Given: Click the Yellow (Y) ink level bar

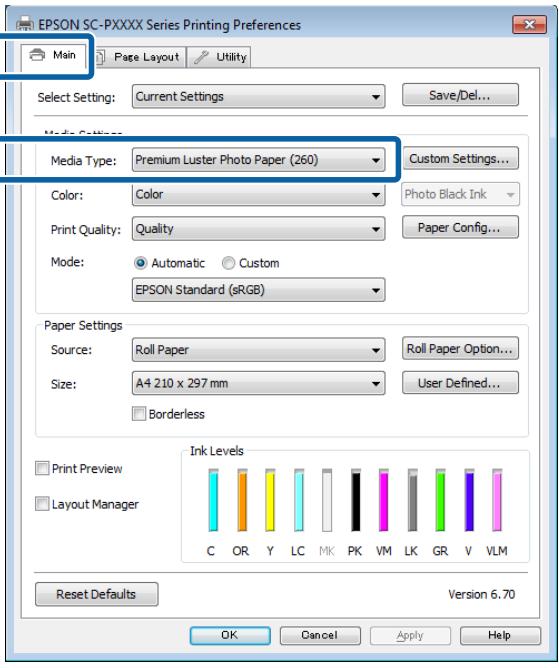Looking at the screenshot, I should tap(270, 500).
